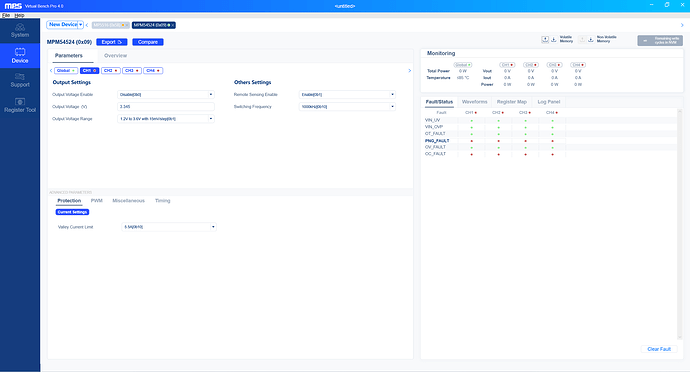The image size is (690, 372).
Task: Switch to the Overview tab
Action: (115, 55)
